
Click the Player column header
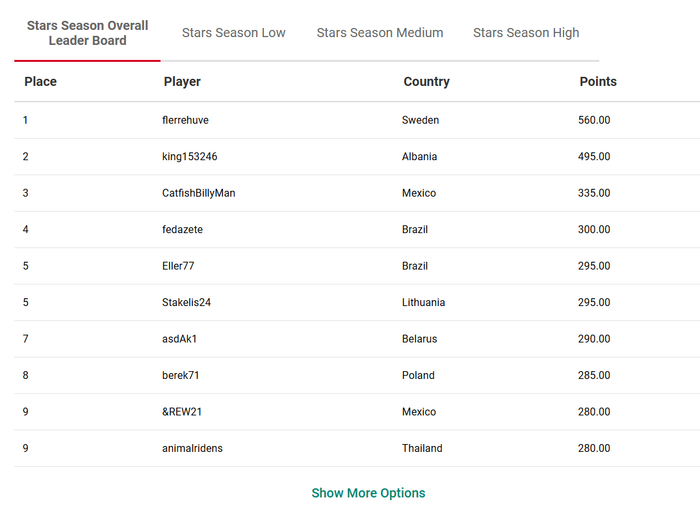tap(183, 82)
